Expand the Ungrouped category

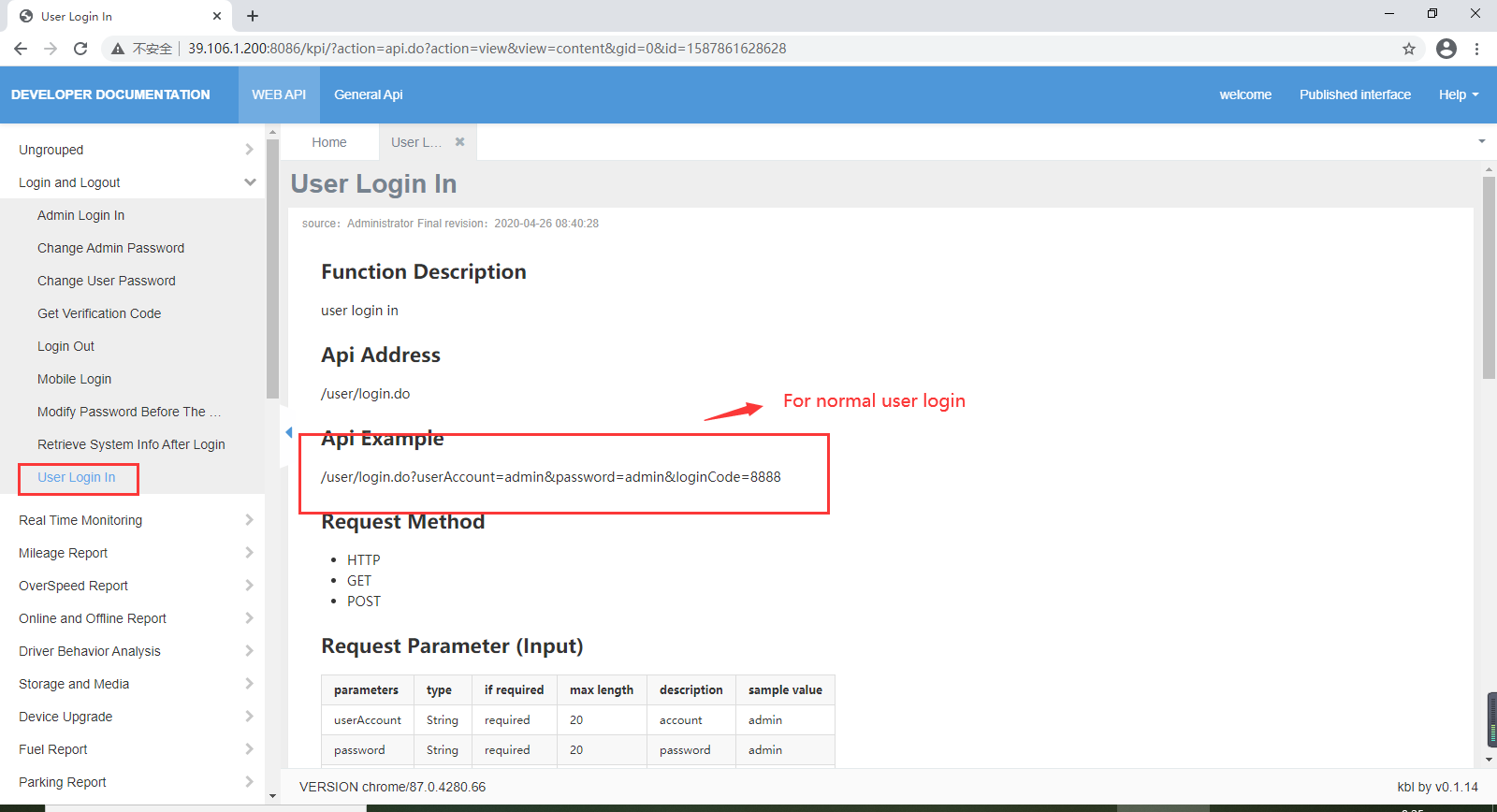pyautogui.click(x=133, y=150)
